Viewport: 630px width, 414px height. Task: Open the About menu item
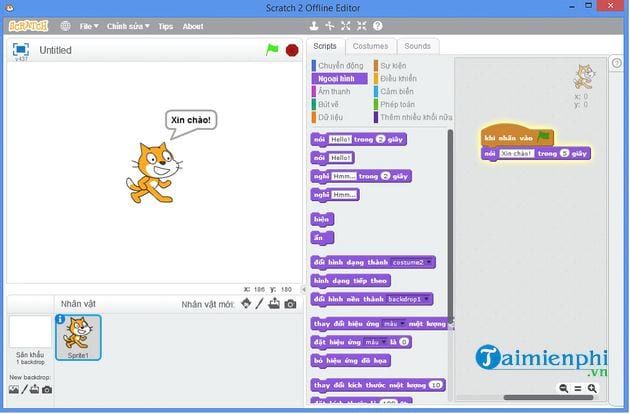tap(193, 27)
